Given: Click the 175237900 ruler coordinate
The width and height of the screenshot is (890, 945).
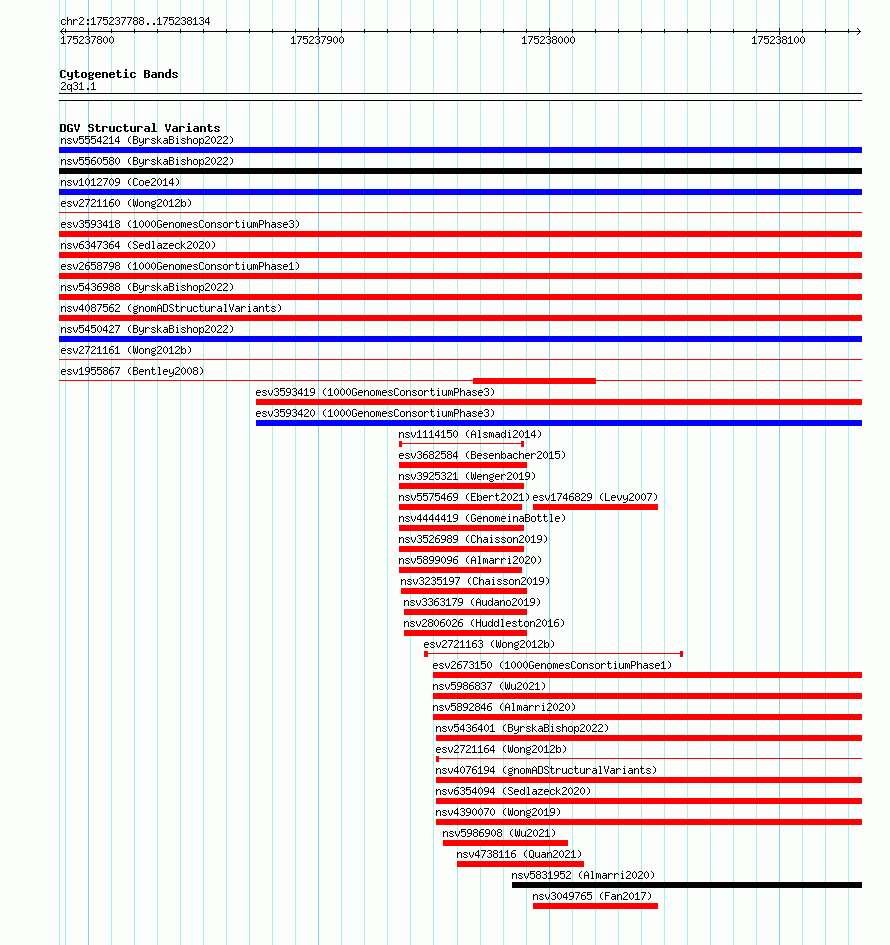Looking at the screenshot, I should (x=317, y=40).
